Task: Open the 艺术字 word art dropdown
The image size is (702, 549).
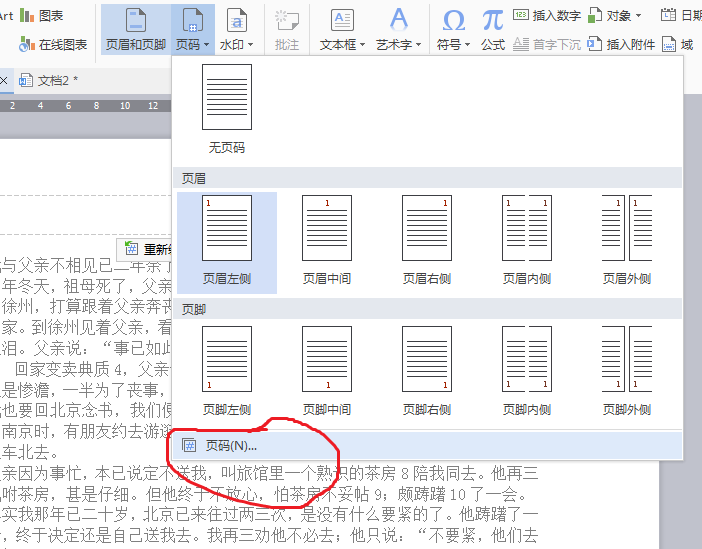Action: pos(398,30)
